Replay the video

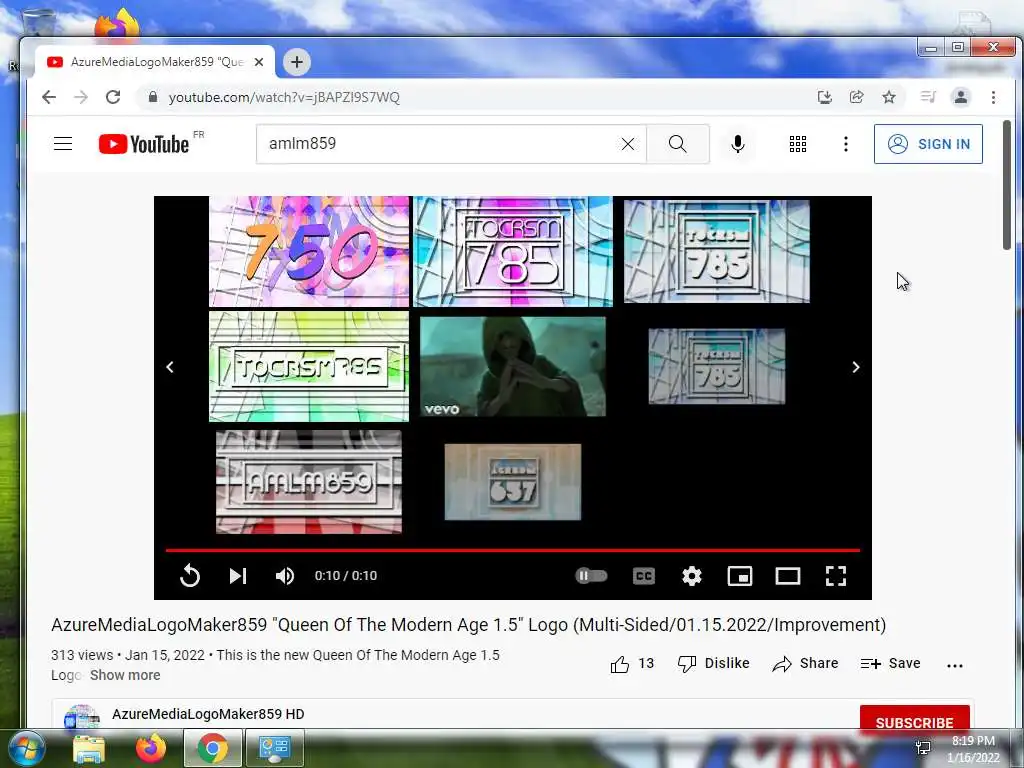190,575
